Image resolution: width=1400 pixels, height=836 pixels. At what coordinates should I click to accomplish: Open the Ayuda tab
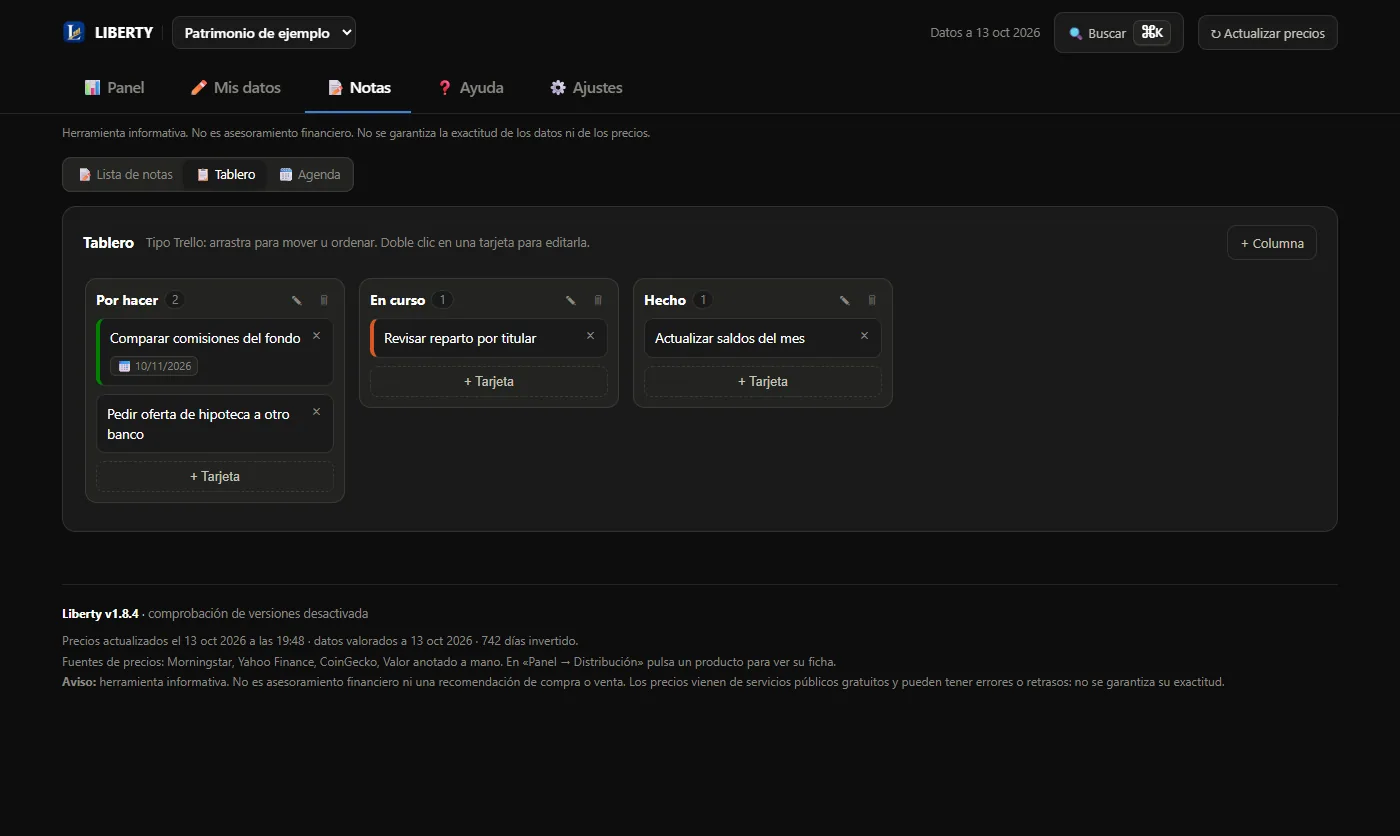[x=471, y=88]
